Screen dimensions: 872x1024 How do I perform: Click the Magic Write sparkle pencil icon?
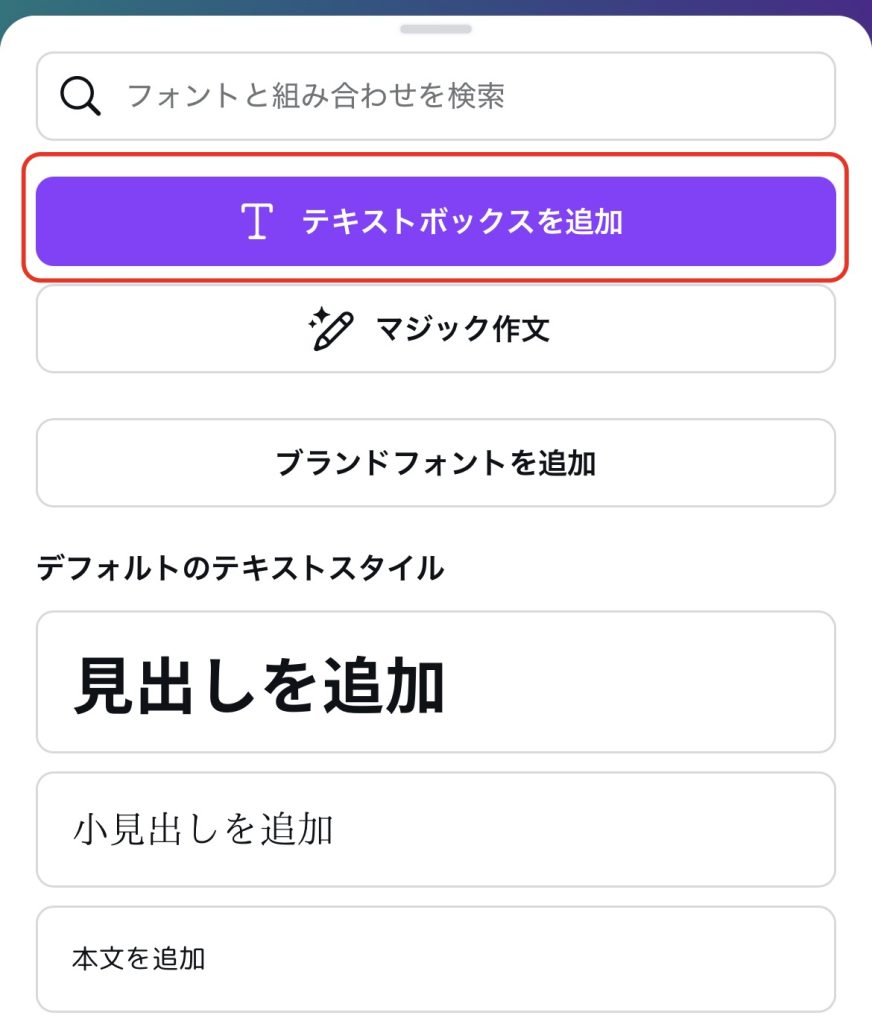(x=331, y=328)
